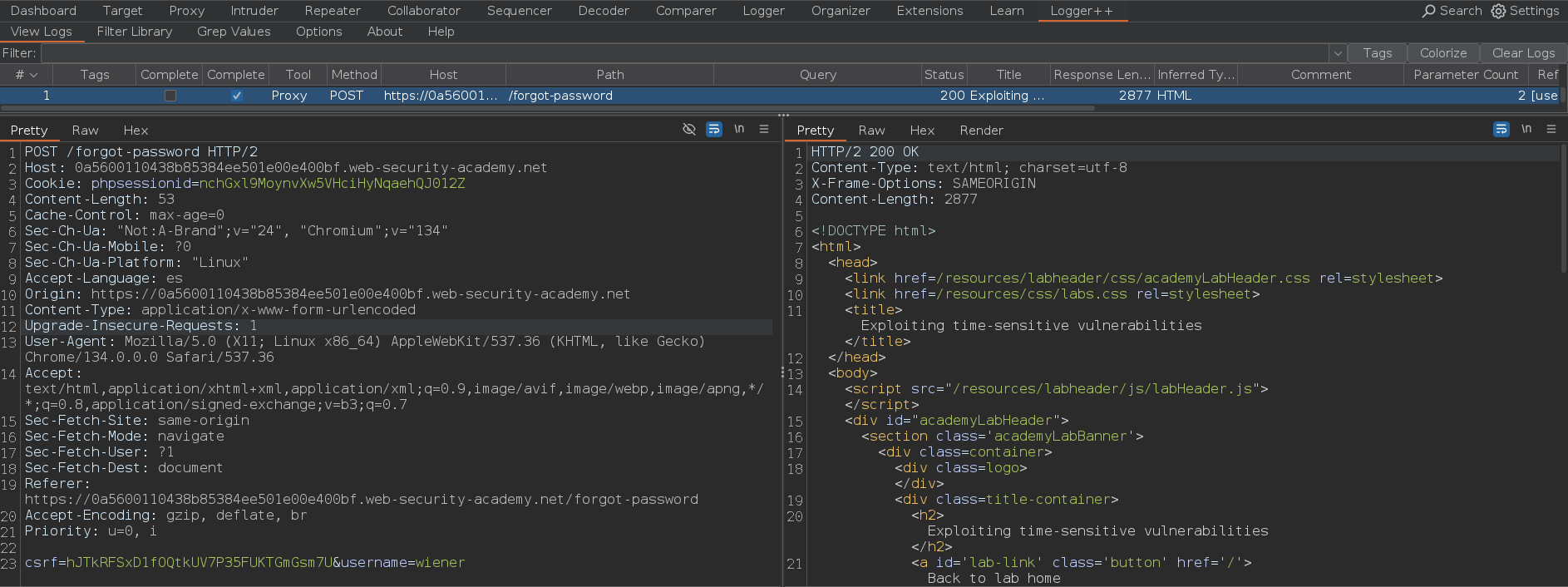Switch to the Repeater tab
This screenshot has height=587, width=1568.
point(333,11)
